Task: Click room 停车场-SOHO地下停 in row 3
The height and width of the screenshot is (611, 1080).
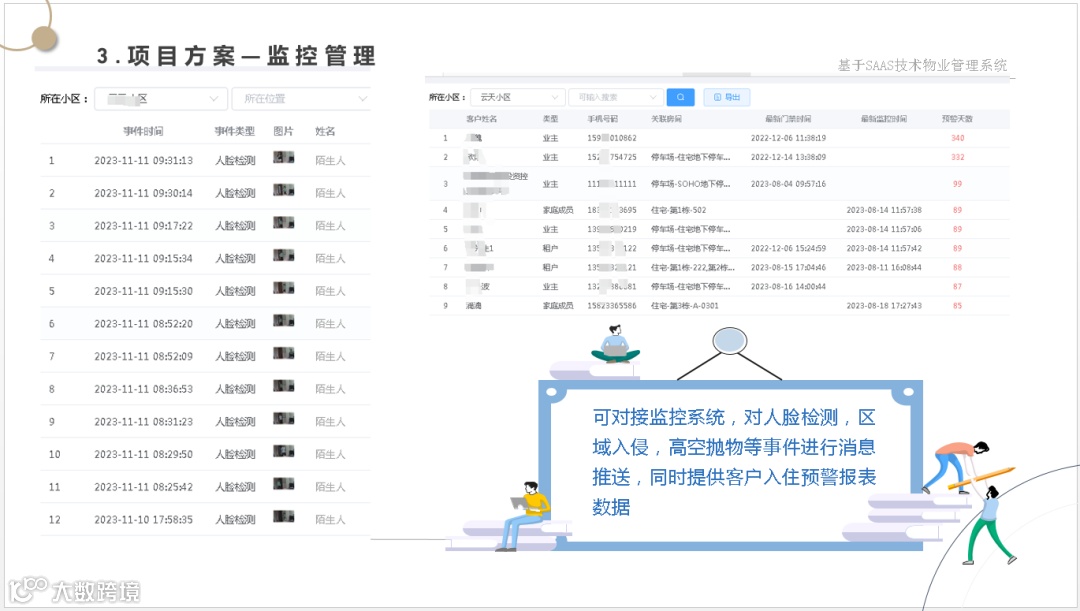Action: click(x=690, y=184)
